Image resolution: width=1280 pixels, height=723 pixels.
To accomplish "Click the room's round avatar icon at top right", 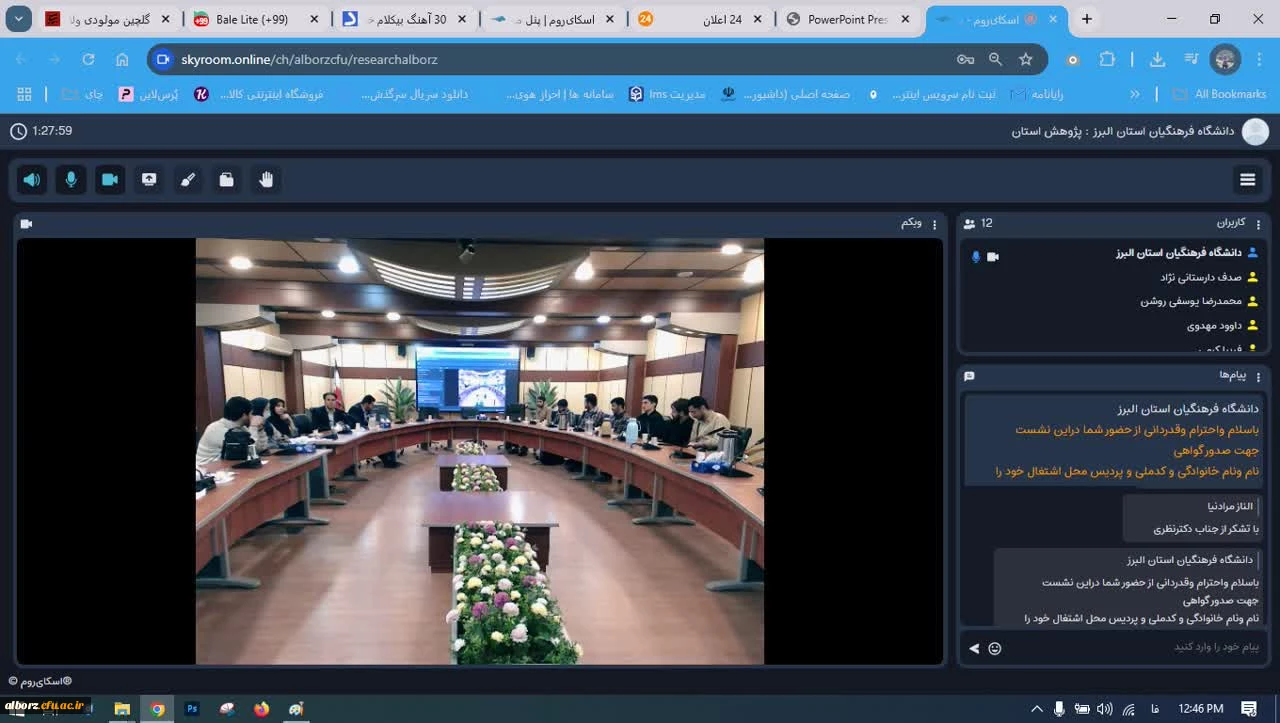I will 1255,131.
